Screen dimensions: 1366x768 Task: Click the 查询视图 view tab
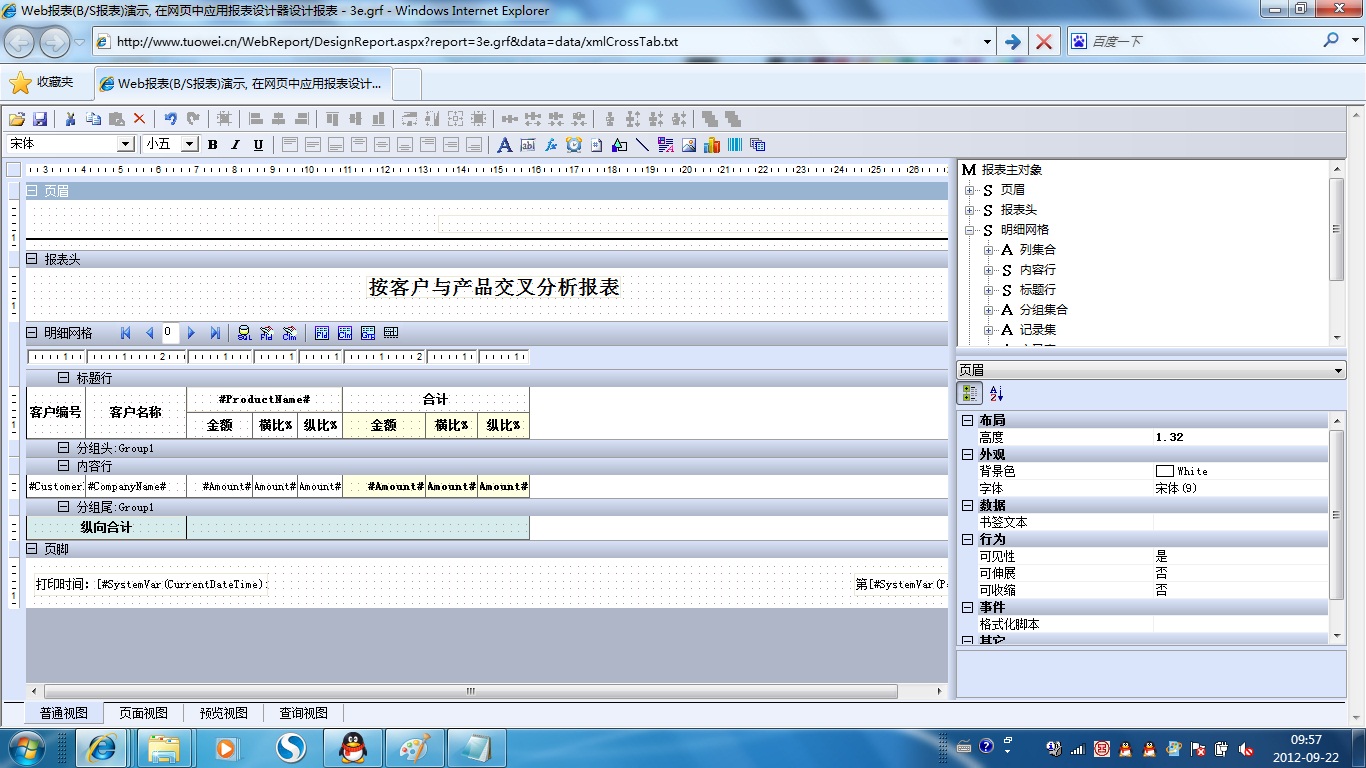pos(303,713)
